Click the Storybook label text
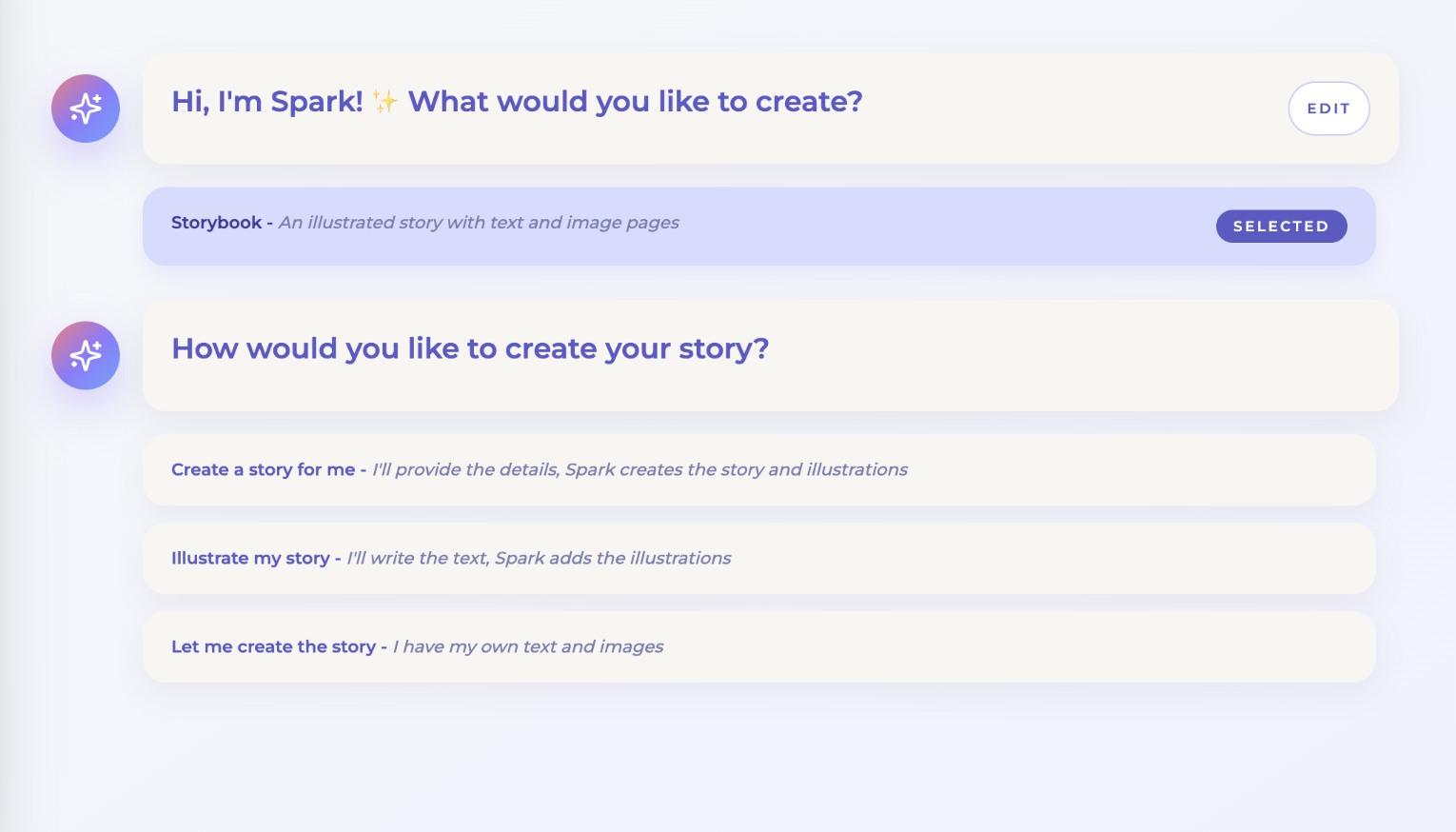This screenshot has width=1456, height=832. [215, 222]
